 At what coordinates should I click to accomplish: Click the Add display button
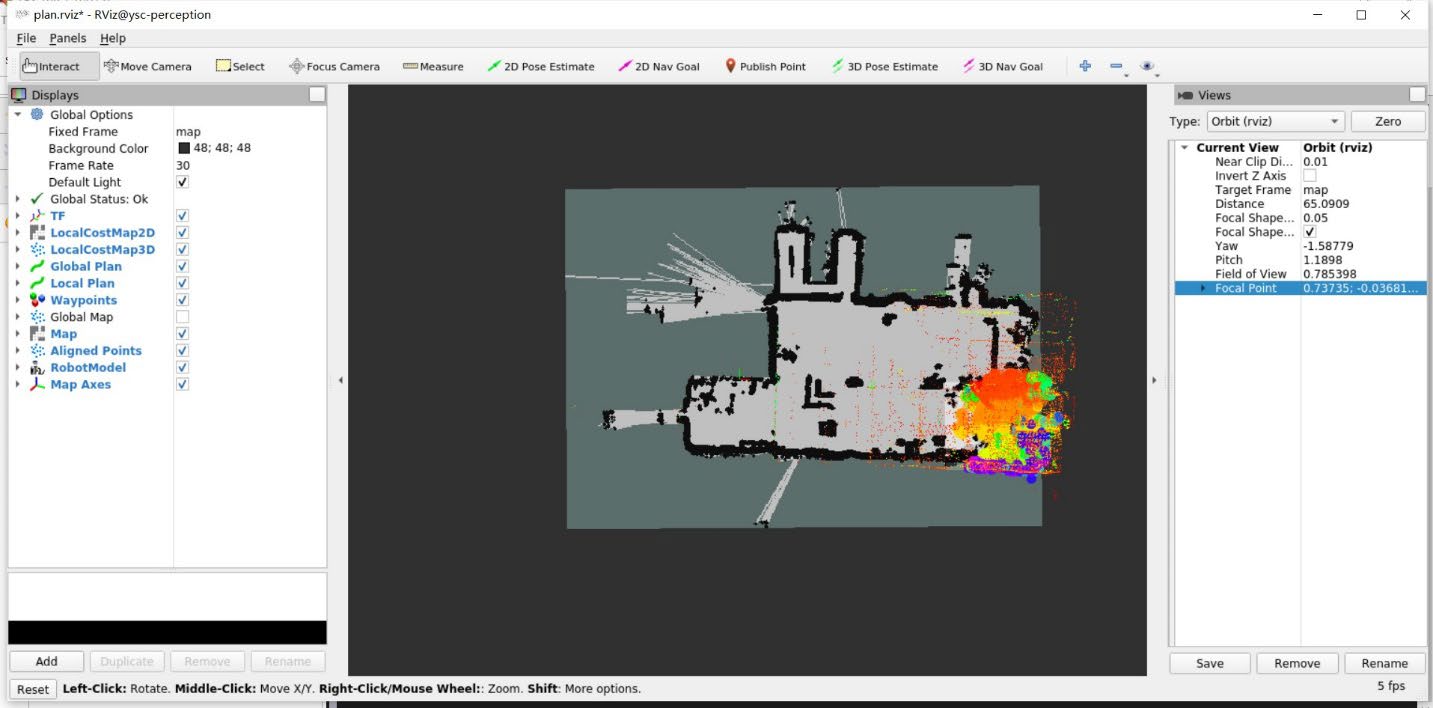47,661
